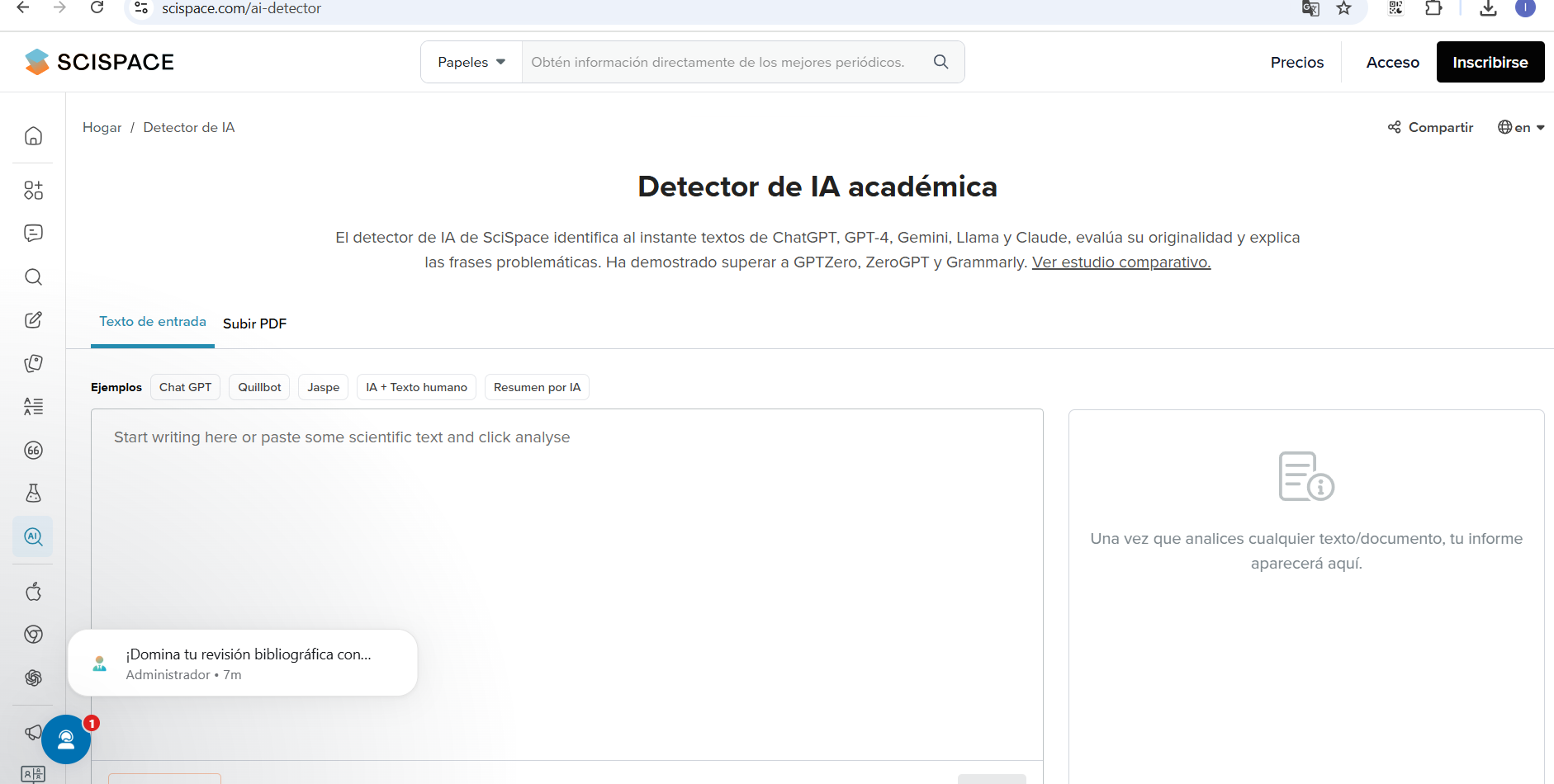Open the Ver estudio comparativo link
Viewport: 1554px width, 784px height.
(1120, 262)
